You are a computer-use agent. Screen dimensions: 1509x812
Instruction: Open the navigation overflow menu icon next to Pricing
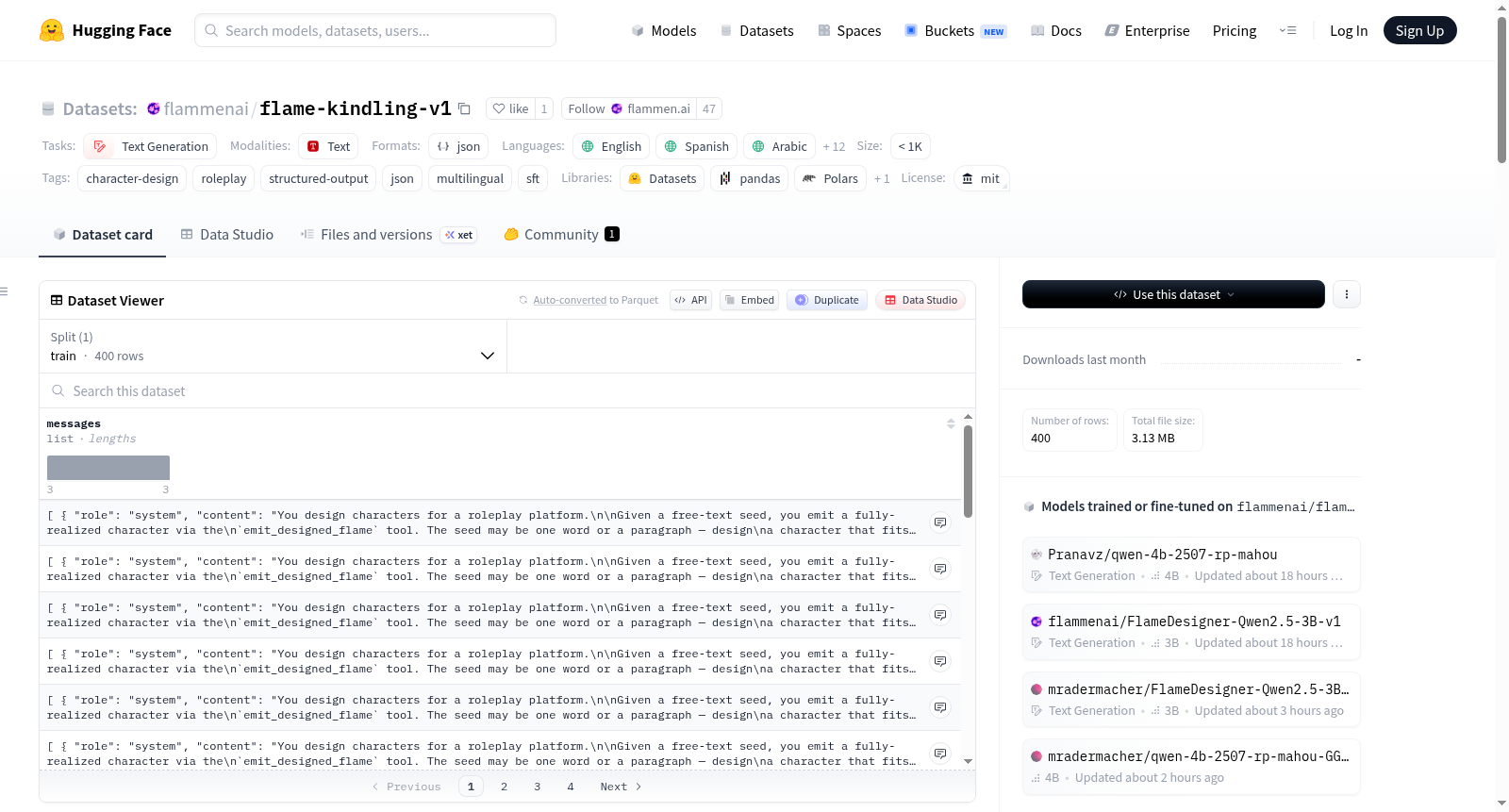(1287, 30)
